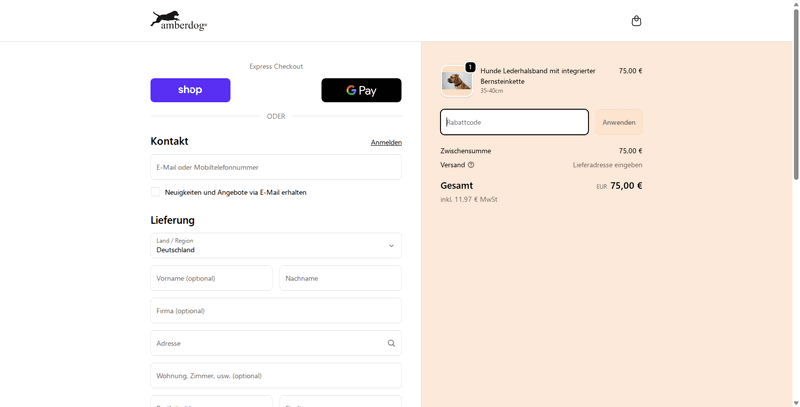Click the Express Checkout label
This screenshot has width=800, height=407.
click(x=276, y=66)
